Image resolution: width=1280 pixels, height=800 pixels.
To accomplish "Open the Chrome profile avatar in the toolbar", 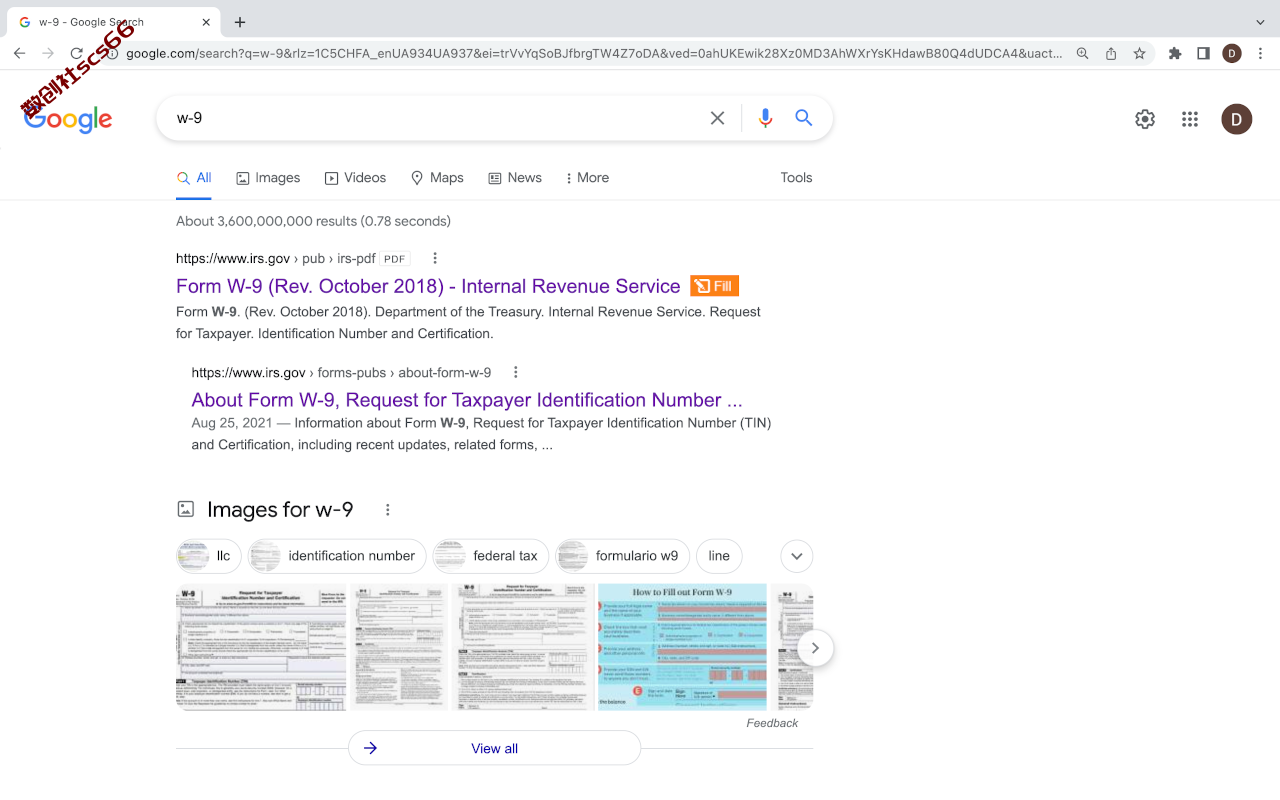I will click(1232, 54).
